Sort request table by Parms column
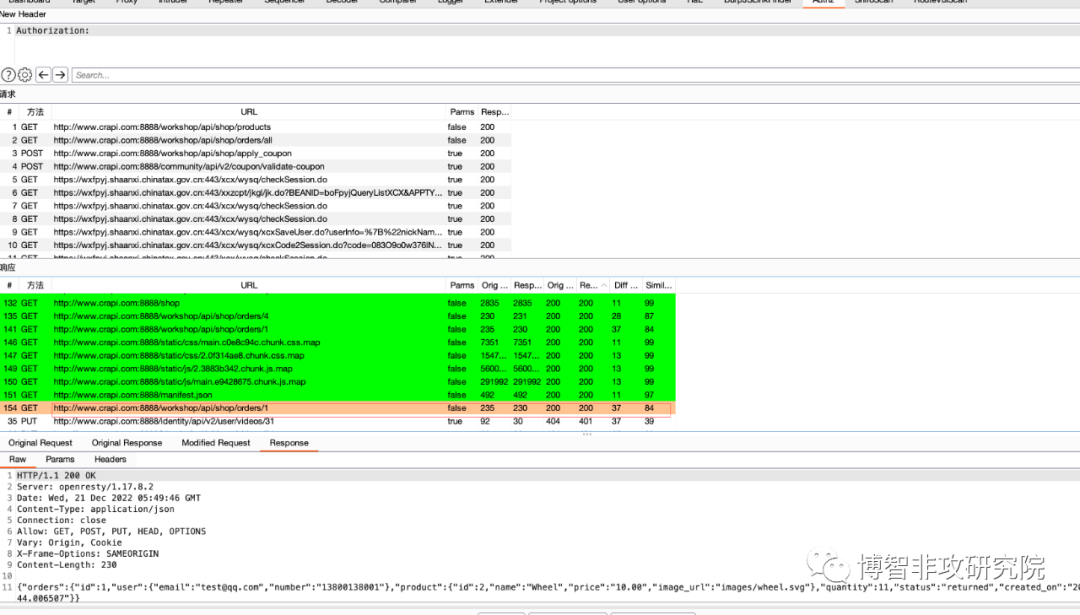This screenshot has height=615, width=1080. tap(461, 112)
